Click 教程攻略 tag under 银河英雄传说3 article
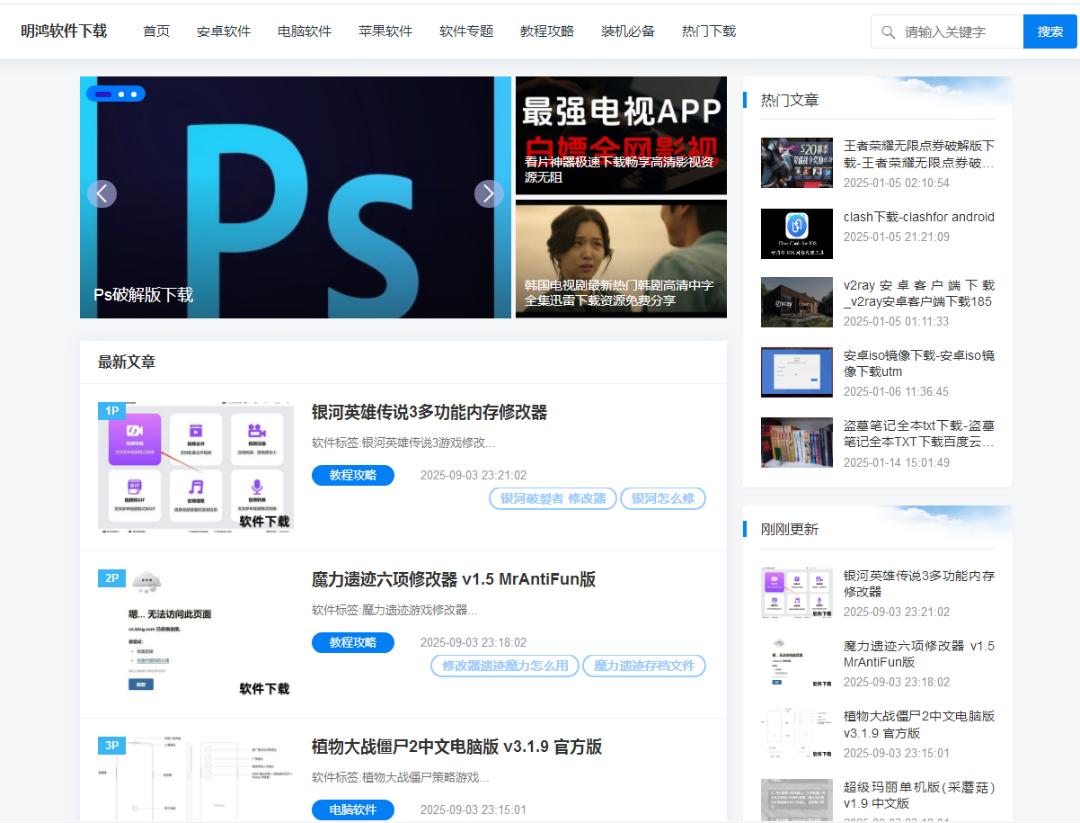This screenshot has height=823, width=1080. point(353,475)
